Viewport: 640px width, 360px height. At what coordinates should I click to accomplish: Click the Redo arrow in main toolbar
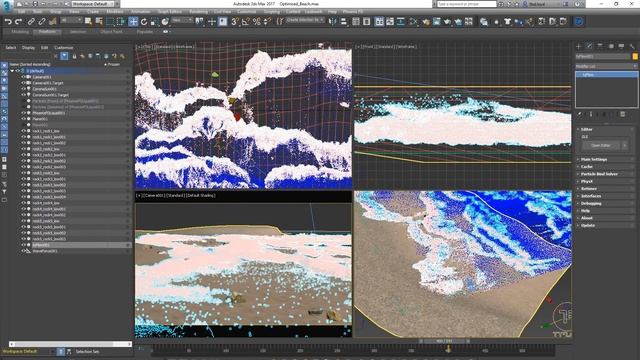pyautogui.click(x=18, y=22)
